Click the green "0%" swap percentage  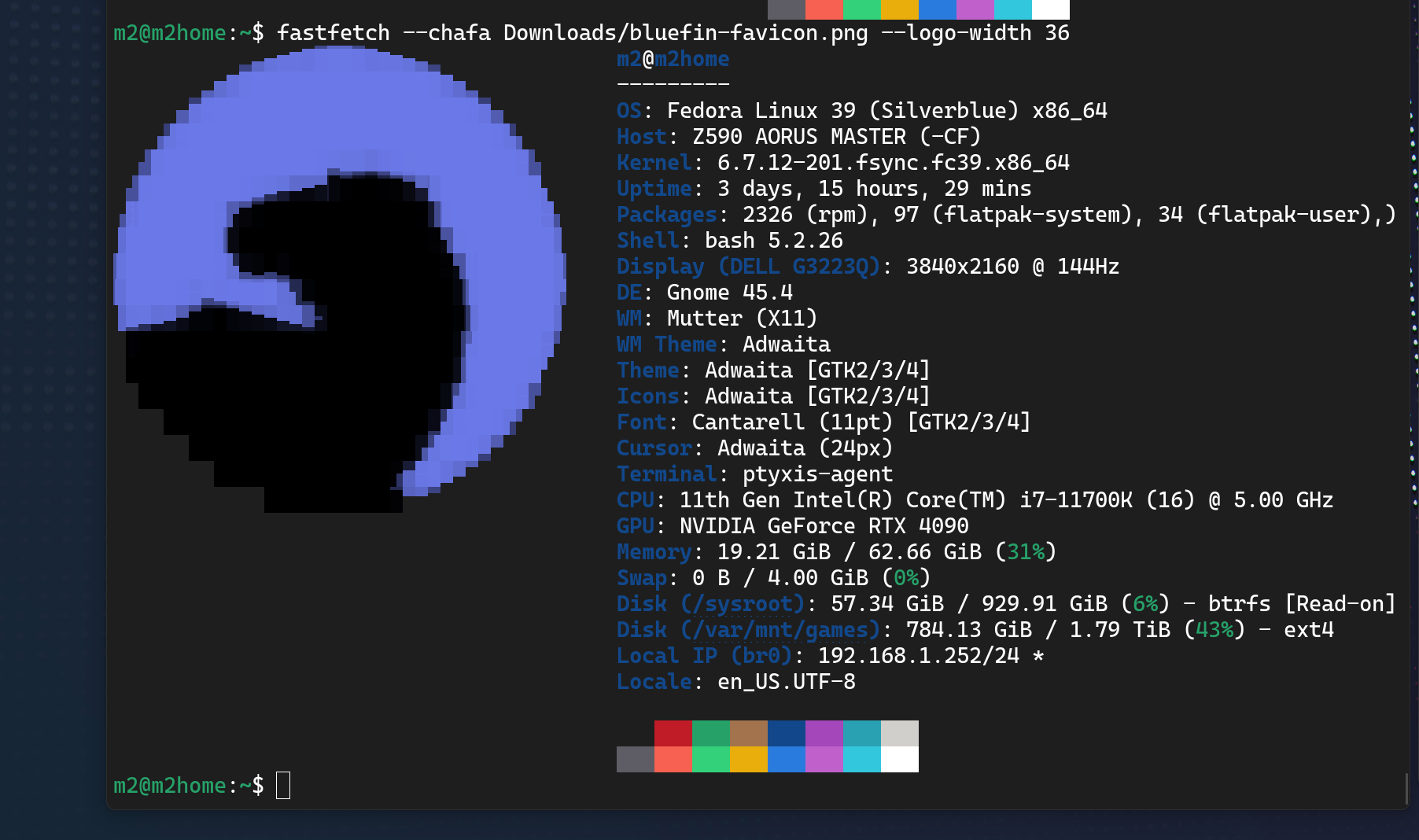click(906, 578)
